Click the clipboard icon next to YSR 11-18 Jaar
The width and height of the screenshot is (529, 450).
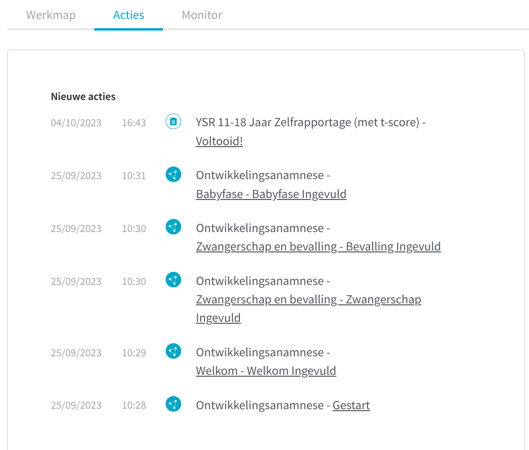[173, 121]
